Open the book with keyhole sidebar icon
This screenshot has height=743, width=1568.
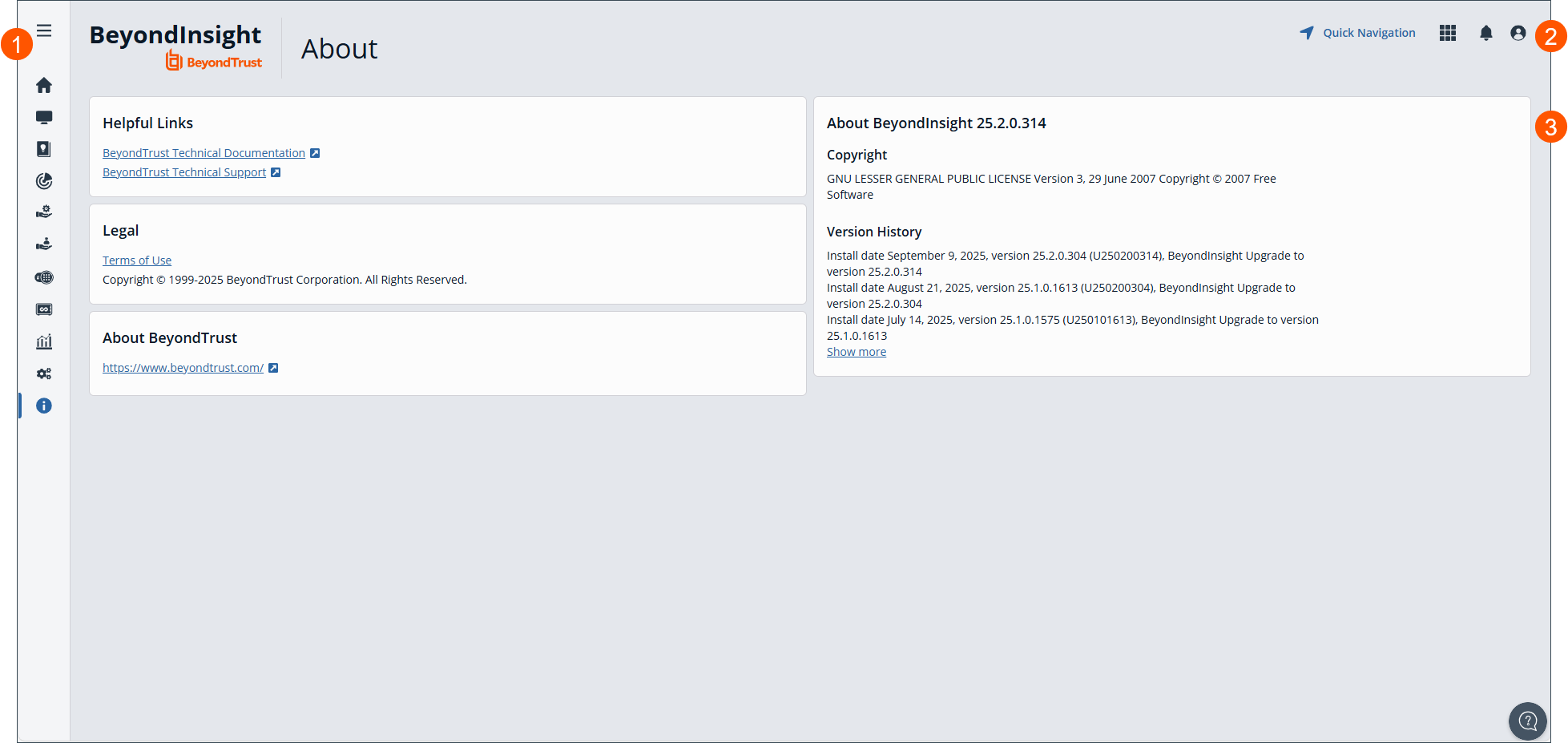(x=44, y=149)
